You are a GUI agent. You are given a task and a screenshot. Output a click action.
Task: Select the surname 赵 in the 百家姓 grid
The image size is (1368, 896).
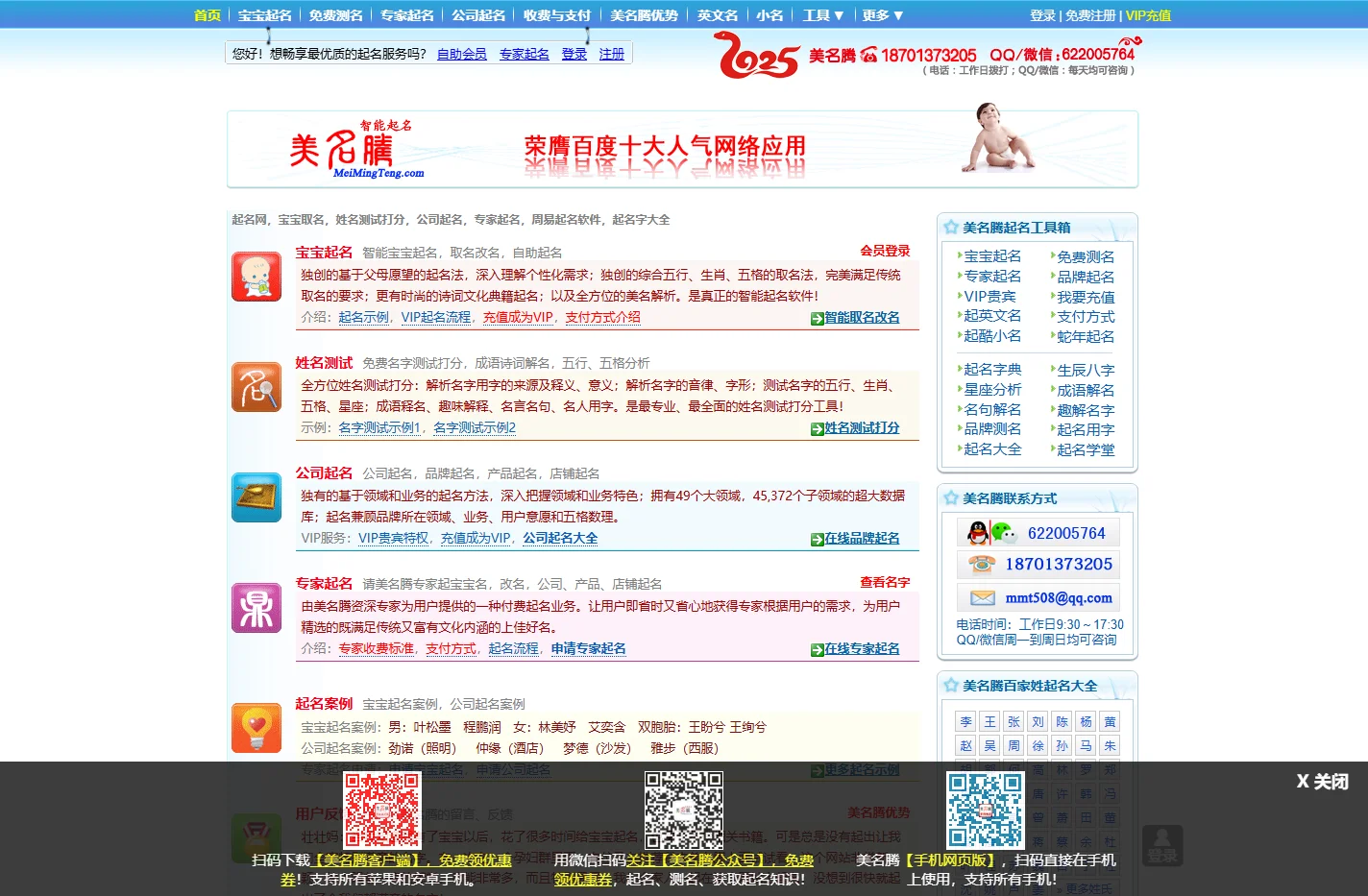click(x=965, y=745)
